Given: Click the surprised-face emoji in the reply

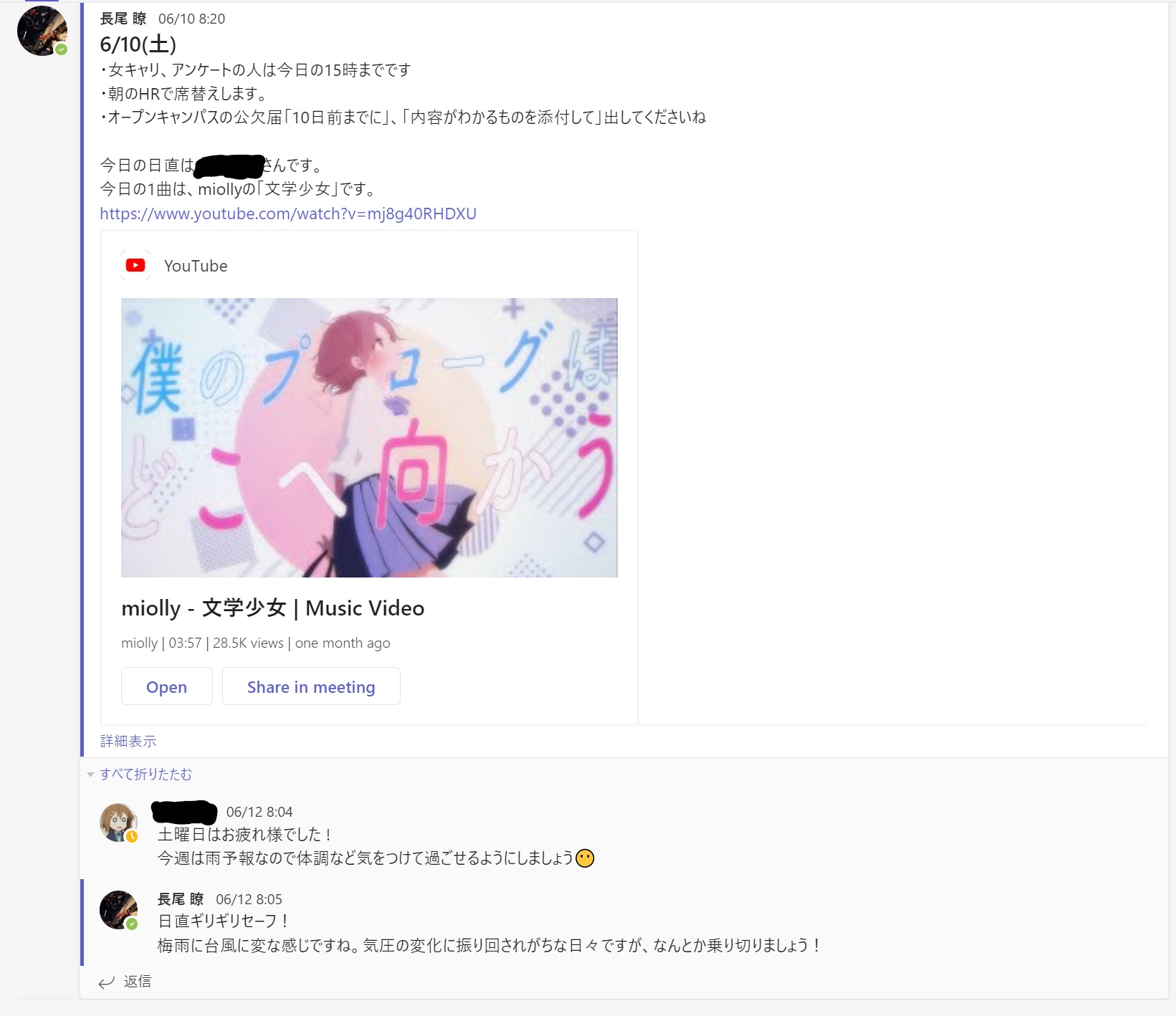Looking at the screenshot, I should [585, 858].
